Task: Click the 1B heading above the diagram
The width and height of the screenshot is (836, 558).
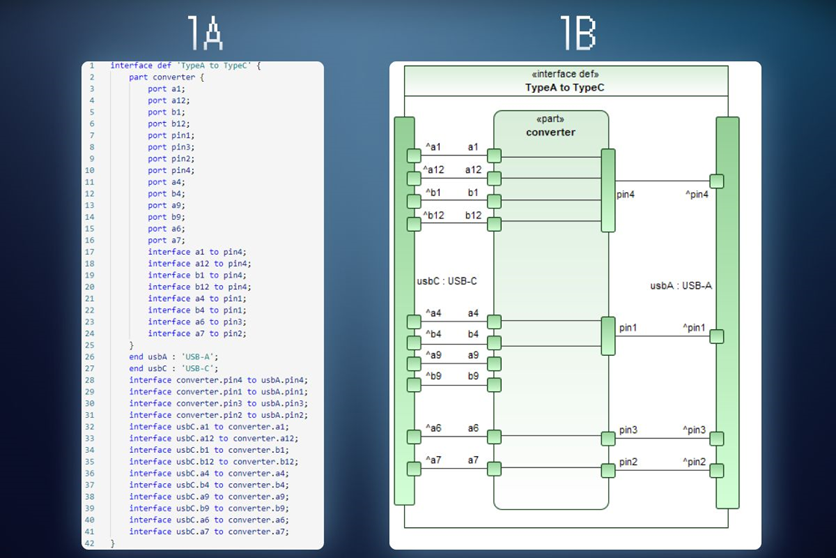Action: [x=577, y=33]
